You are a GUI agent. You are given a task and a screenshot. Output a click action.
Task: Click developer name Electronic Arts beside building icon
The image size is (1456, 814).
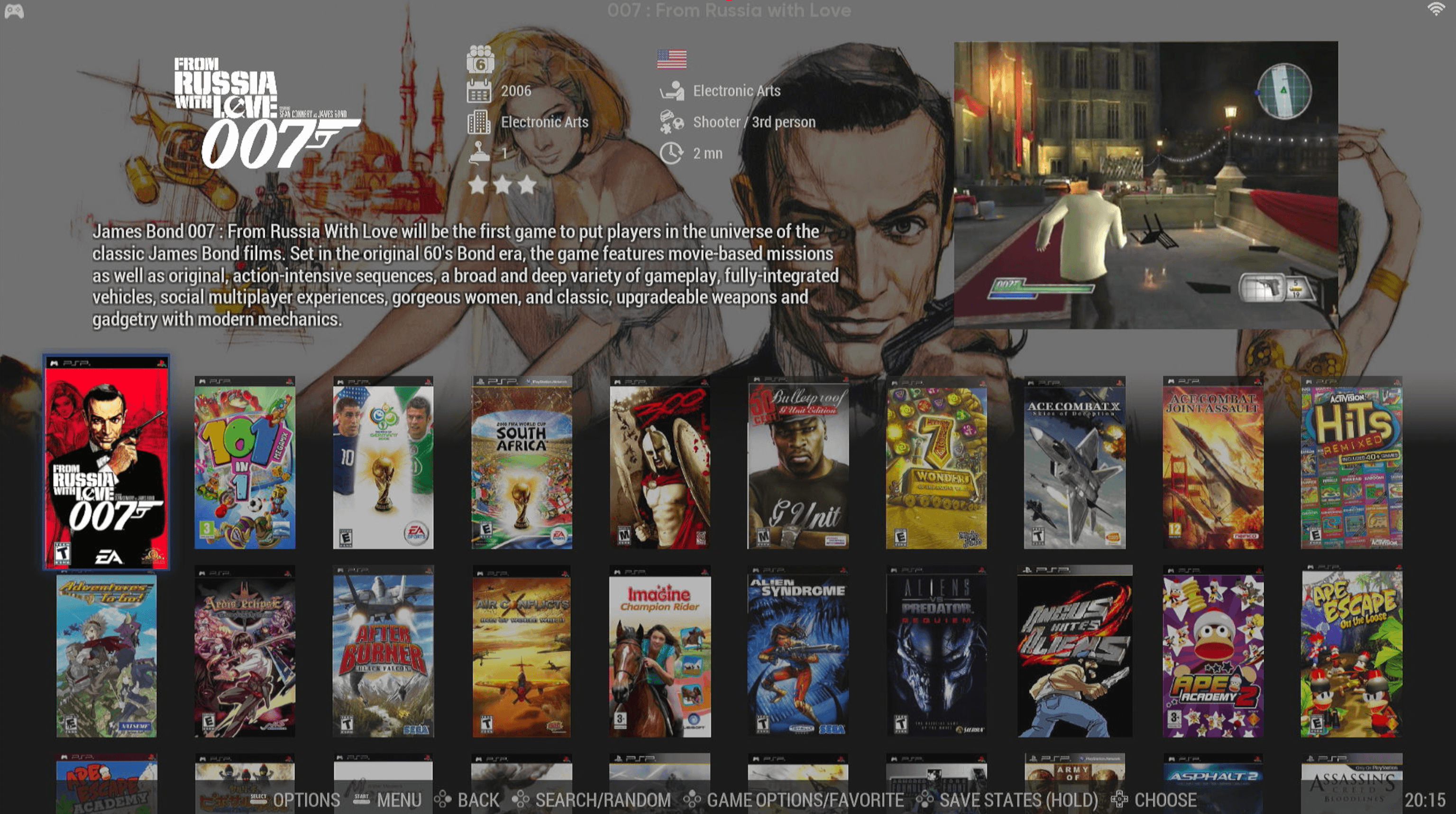(x=544, y=122)
